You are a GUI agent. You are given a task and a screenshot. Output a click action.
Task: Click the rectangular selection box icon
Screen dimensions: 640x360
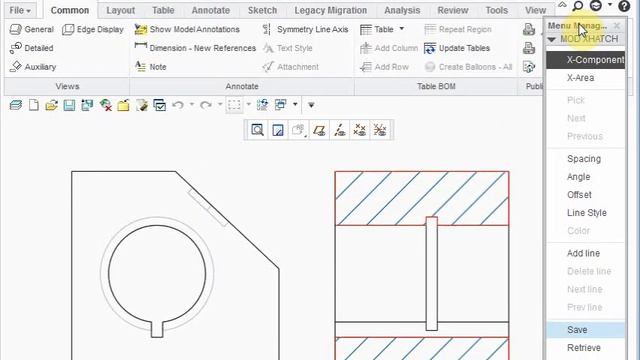pos(234,105)
